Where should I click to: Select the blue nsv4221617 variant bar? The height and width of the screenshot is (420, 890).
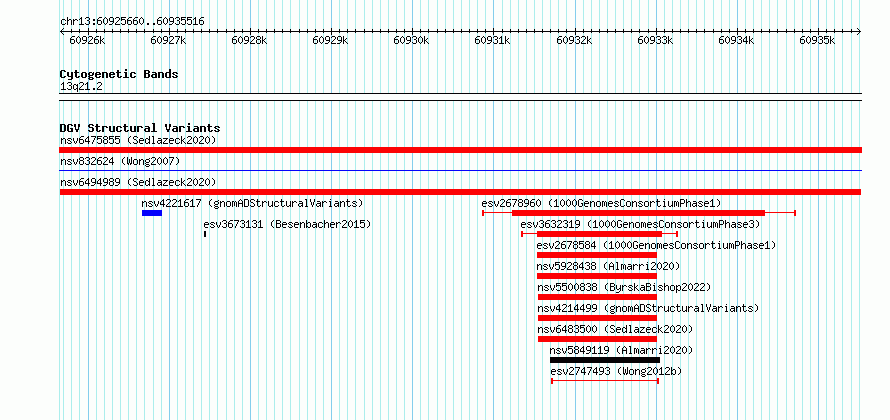click(x=152, y=213)
